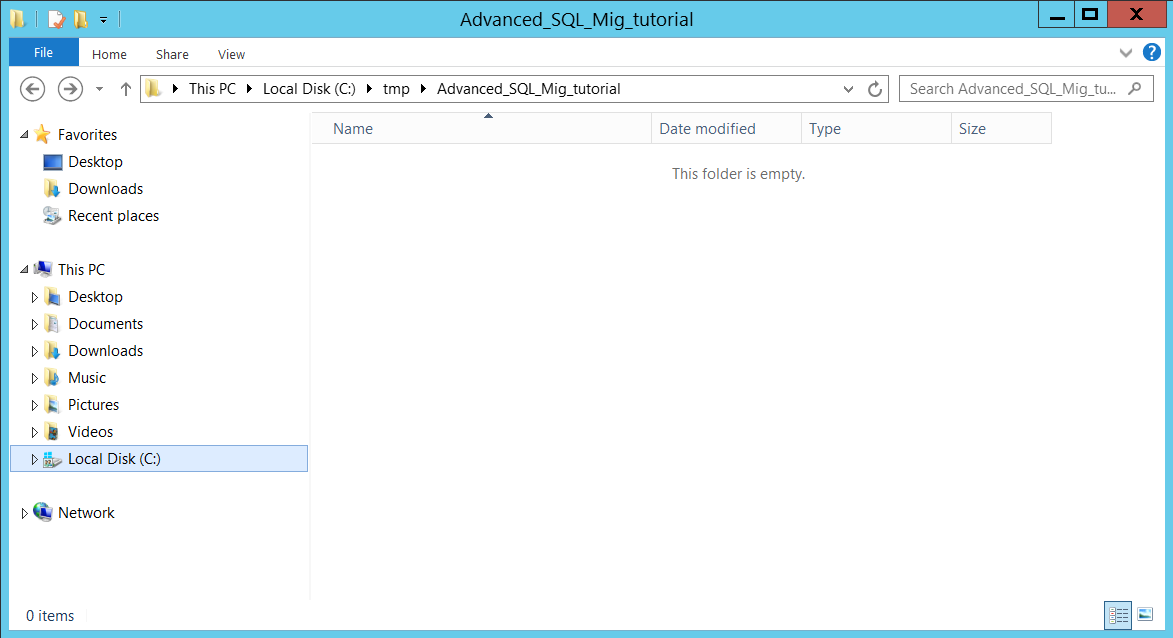Viewport: 1173px width, 638px height.
Task: Select Network in navigation pane
Action: 86,512
